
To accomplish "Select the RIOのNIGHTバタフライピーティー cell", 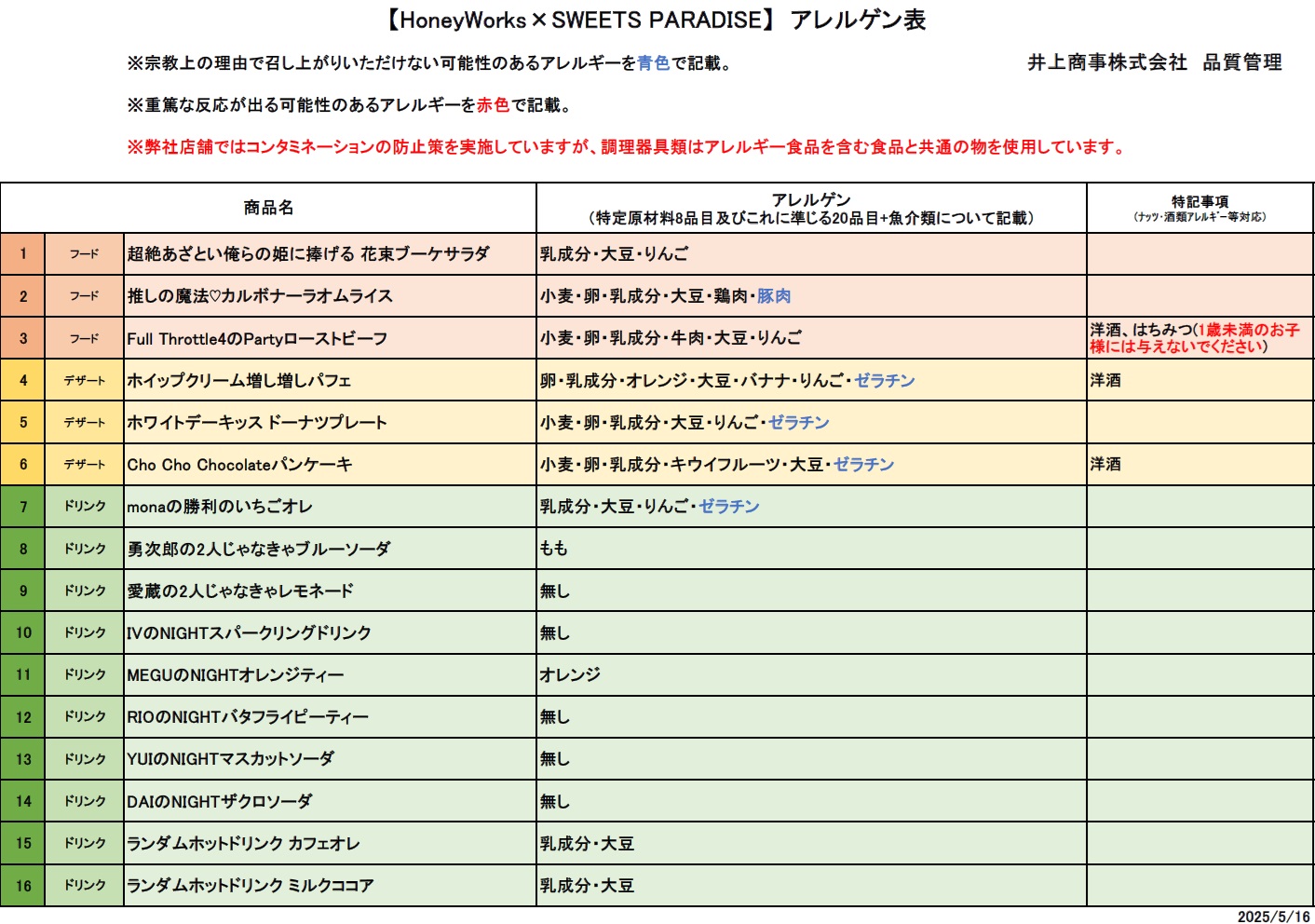I will pyautogui.click(x=248, y=717).
